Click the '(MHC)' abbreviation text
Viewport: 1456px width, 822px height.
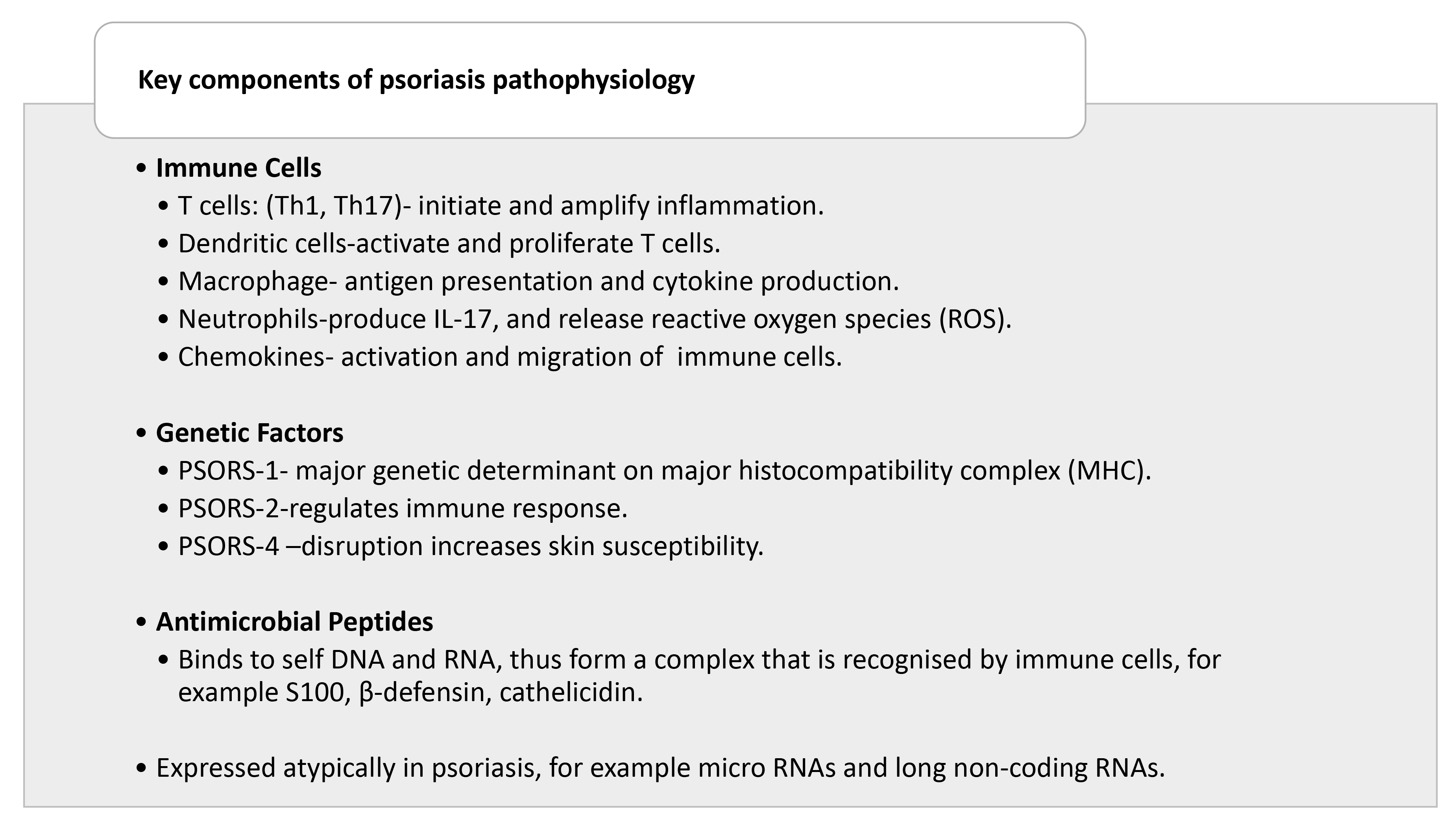pos(1107,471)
